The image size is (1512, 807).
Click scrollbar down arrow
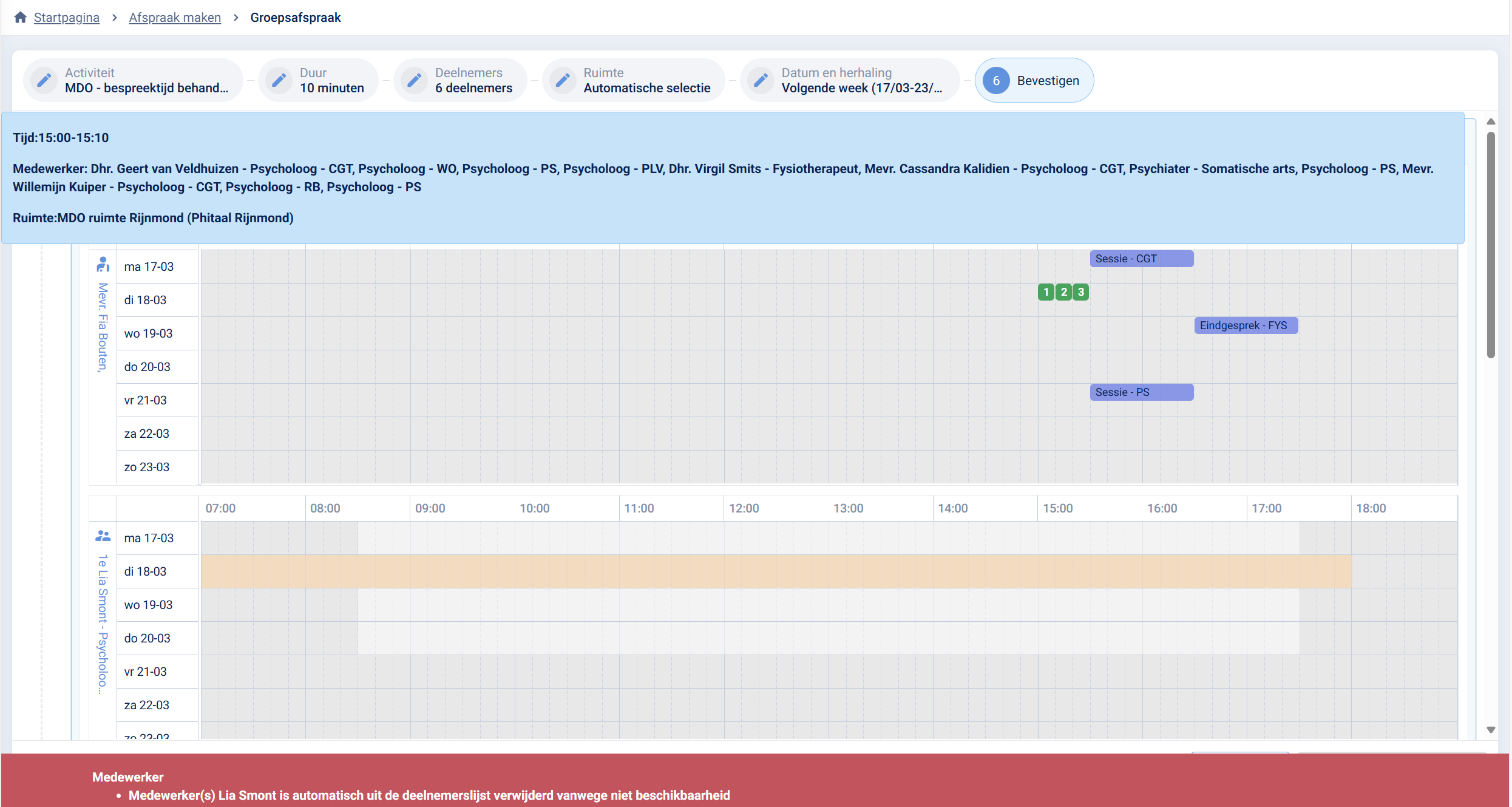(1490, 729)
